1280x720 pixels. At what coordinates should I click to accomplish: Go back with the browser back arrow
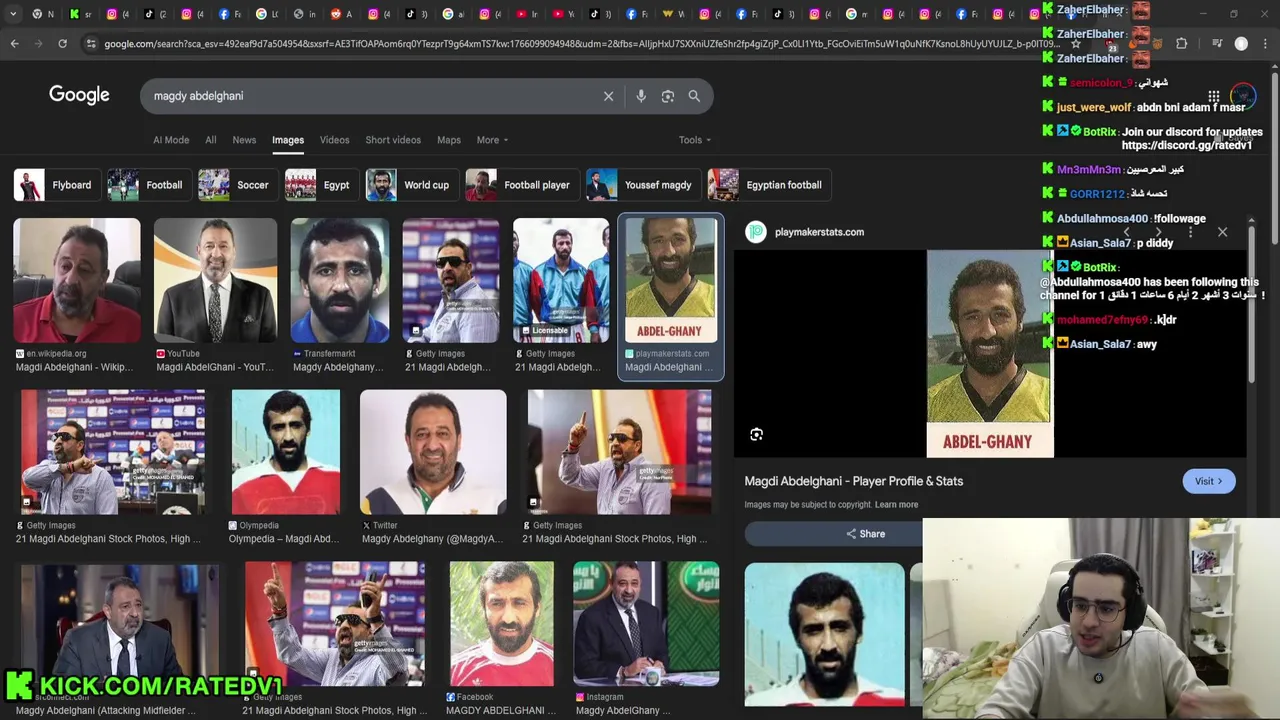[x=14, y=44]
